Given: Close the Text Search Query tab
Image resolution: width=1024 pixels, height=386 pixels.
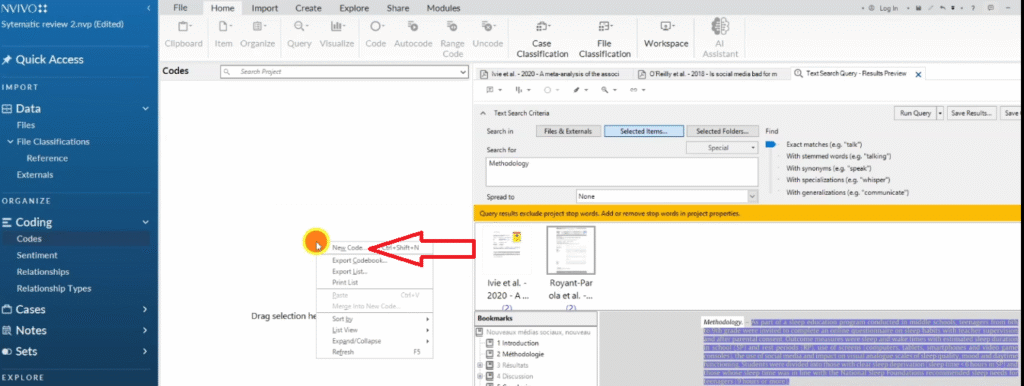Looking at the screenshot, I should [918, 74].
